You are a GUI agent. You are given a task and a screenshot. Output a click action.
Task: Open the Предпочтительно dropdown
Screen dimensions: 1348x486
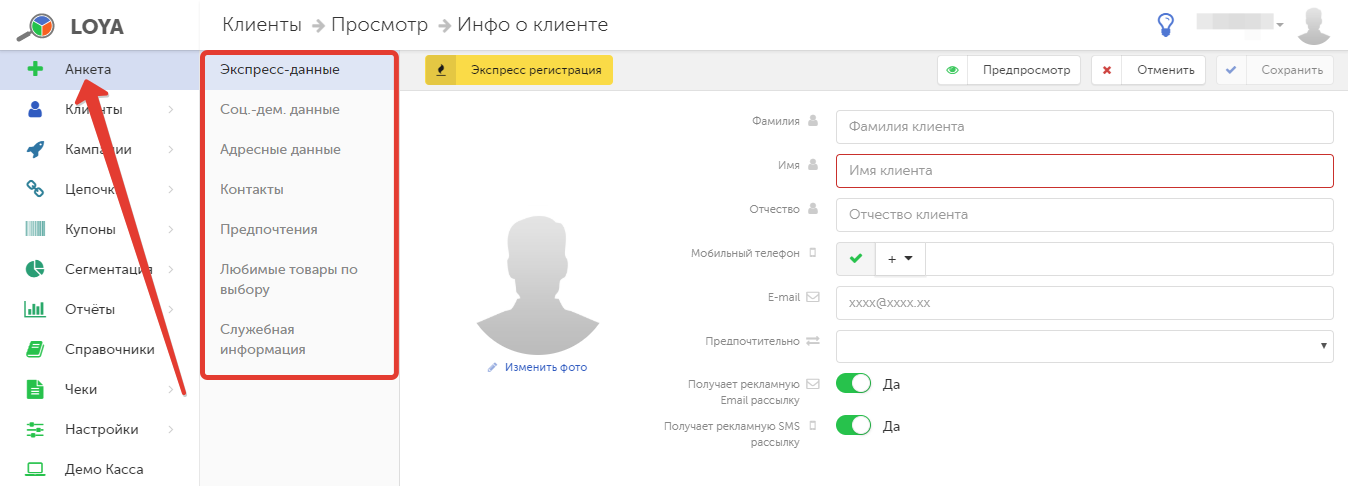point(1085,344)
